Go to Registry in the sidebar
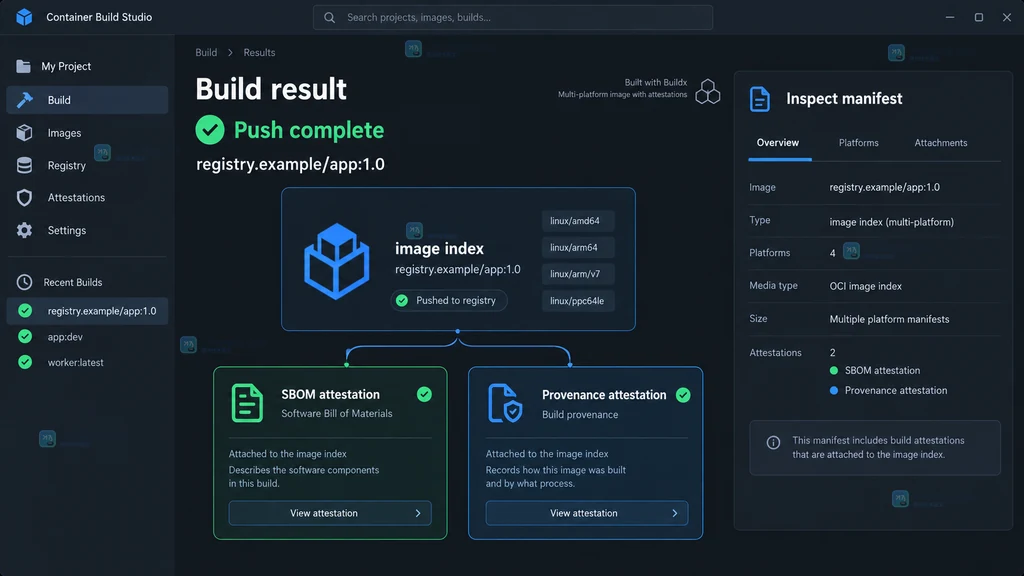The width and height of the screenshot is (1024, 576). tap(88, 165)
